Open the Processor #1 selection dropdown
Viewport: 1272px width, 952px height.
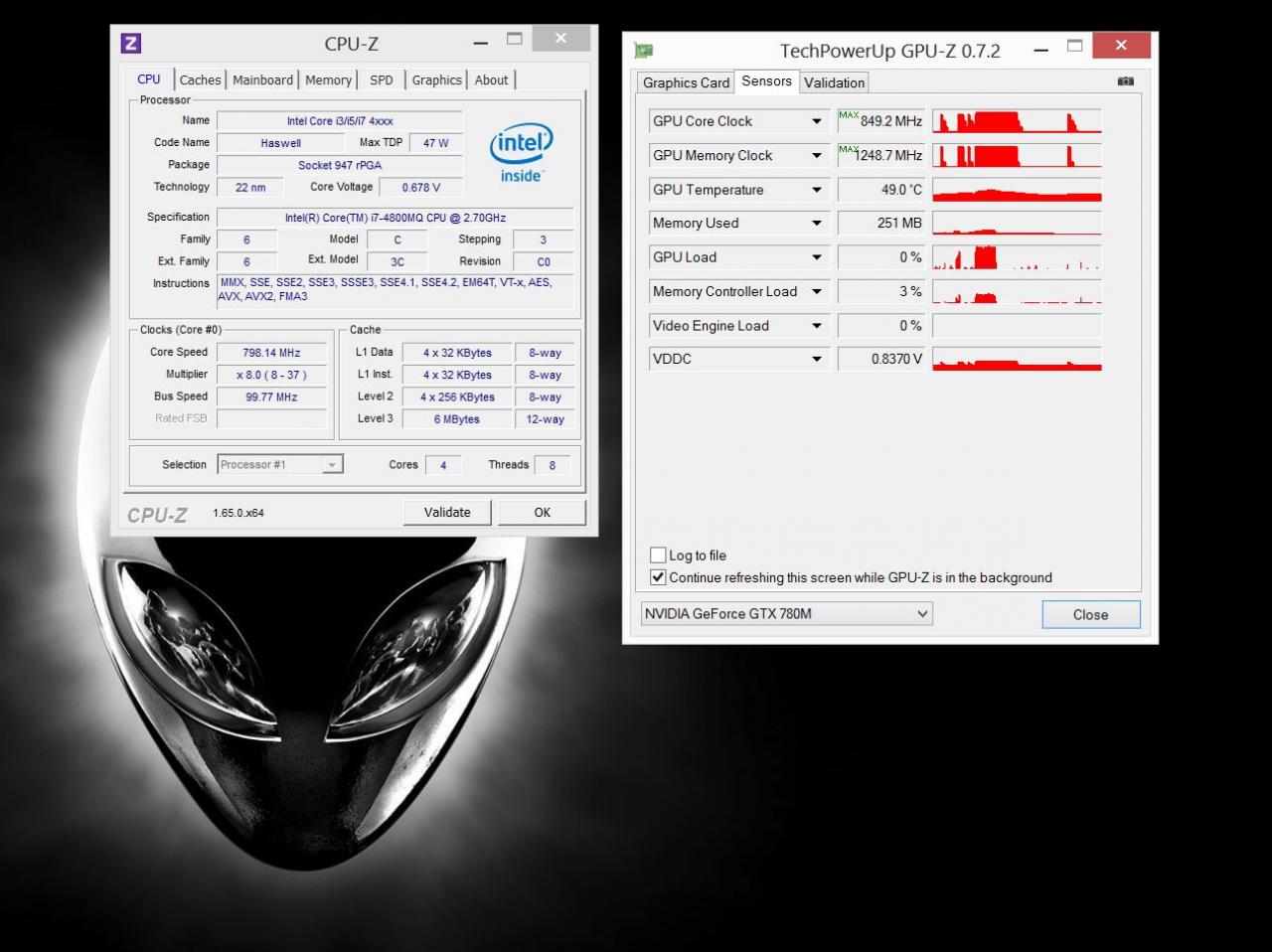(x=280, y=464)
